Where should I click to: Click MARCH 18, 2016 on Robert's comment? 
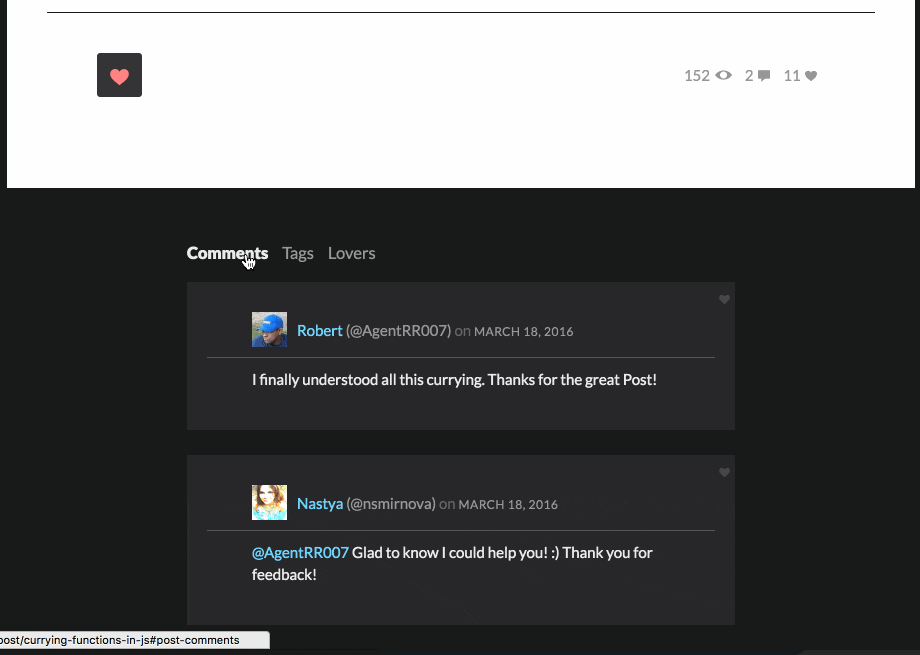pyautogui.click(x=523, y=331)
